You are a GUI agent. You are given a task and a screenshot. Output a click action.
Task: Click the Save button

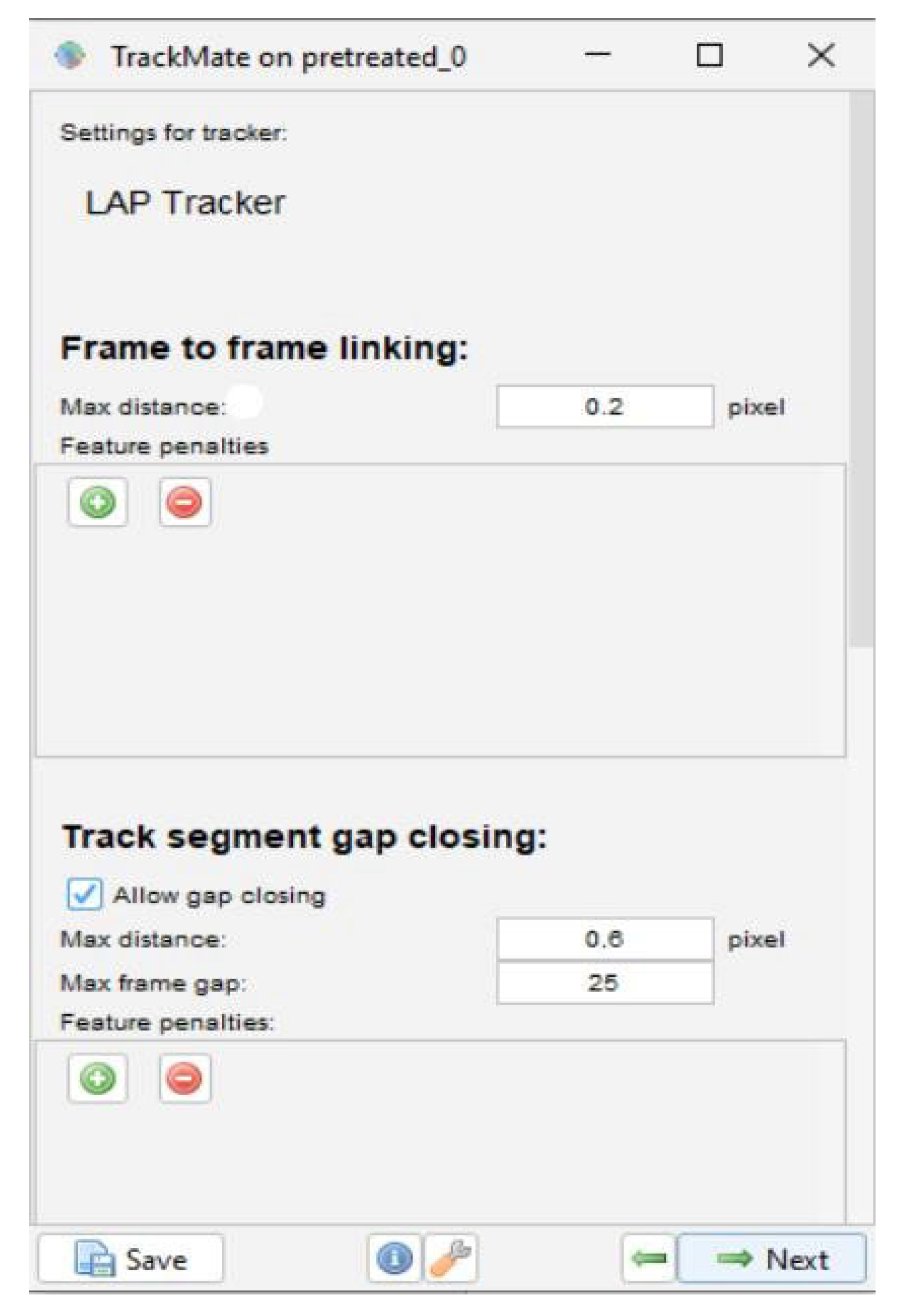pos(131,1259)
